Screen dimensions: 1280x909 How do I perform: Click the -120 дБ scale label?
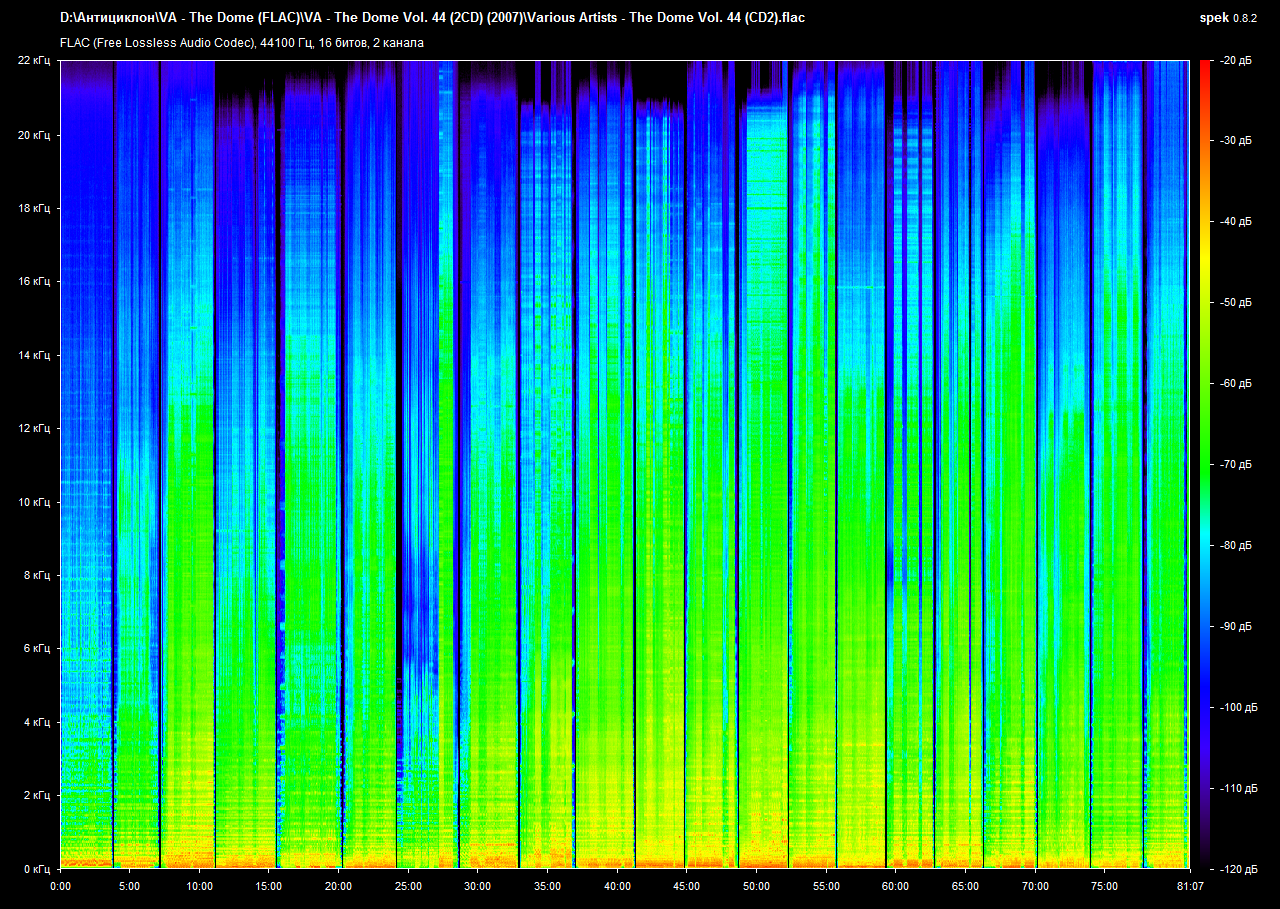click(x=1236, y=869)
